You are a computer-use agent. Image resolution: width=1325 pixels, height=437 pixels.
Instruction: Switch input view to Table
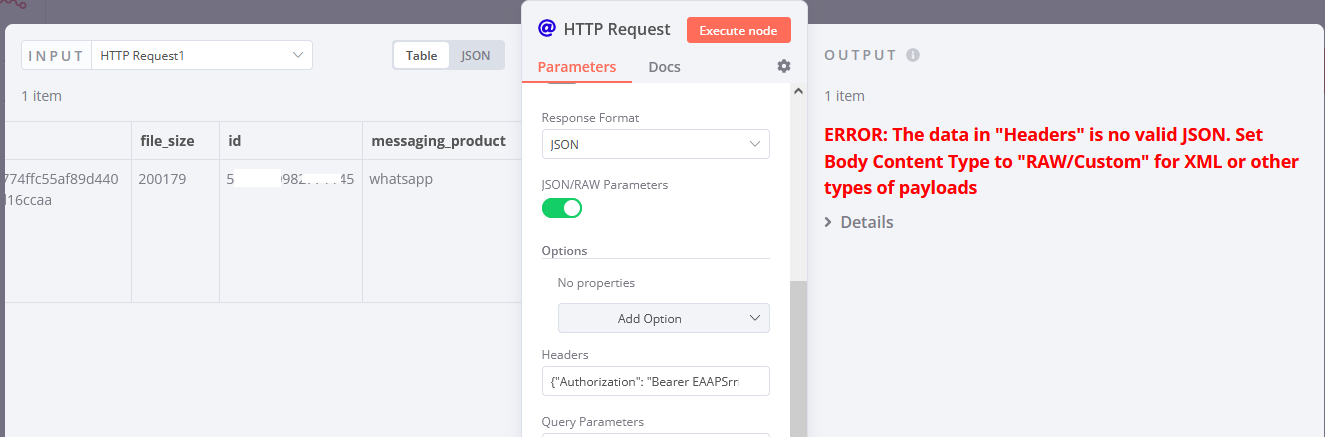coord(421,55)
